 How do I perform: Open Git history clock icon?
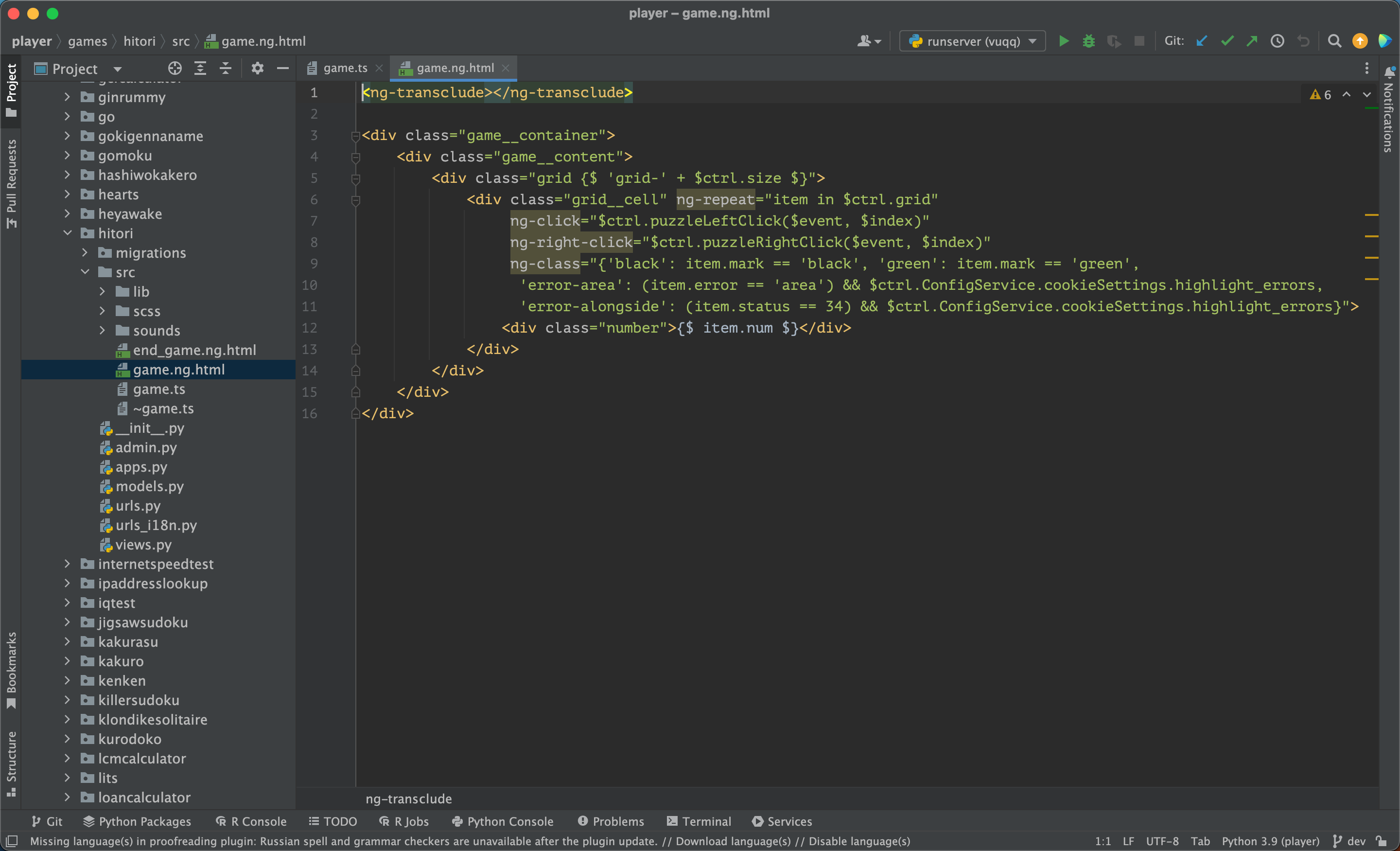pyautogui.click(x=1277, y=41)
